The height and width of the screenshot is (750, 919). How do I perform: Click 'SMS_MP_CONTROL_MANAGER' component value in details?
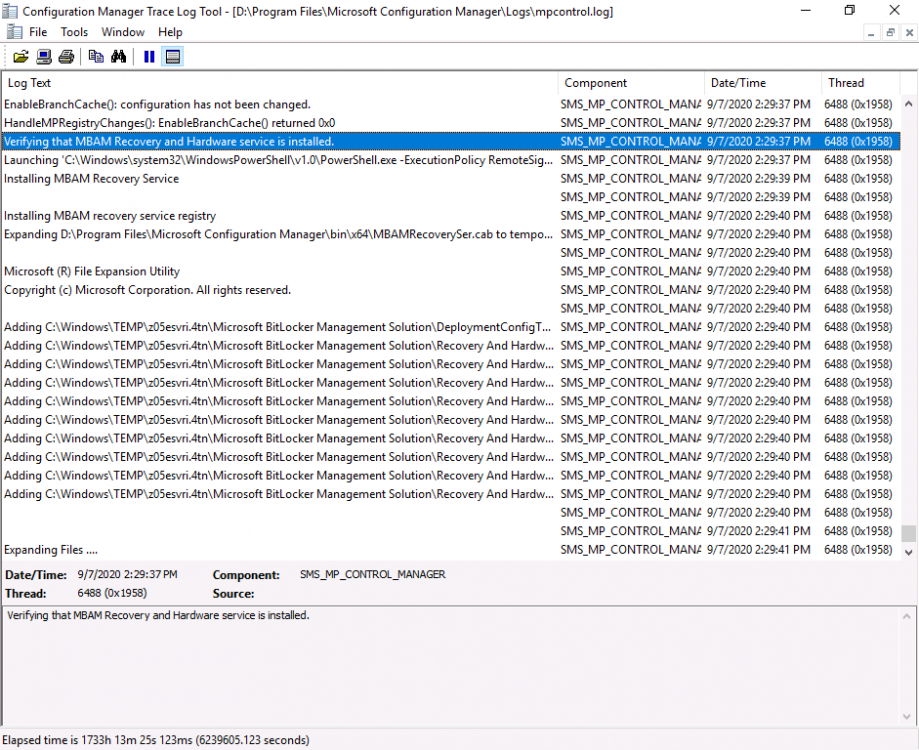[x=373, y=574]
